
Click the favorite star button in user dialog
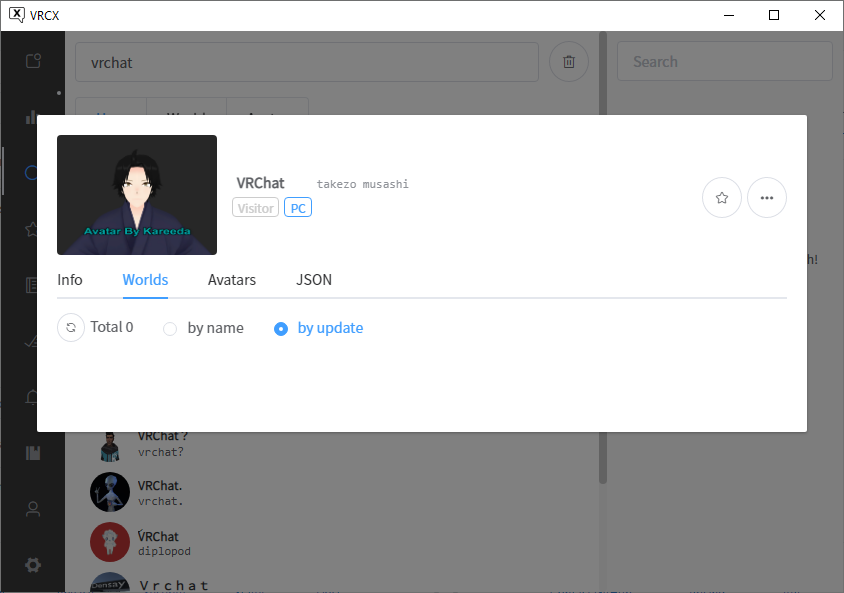point(722,197)
